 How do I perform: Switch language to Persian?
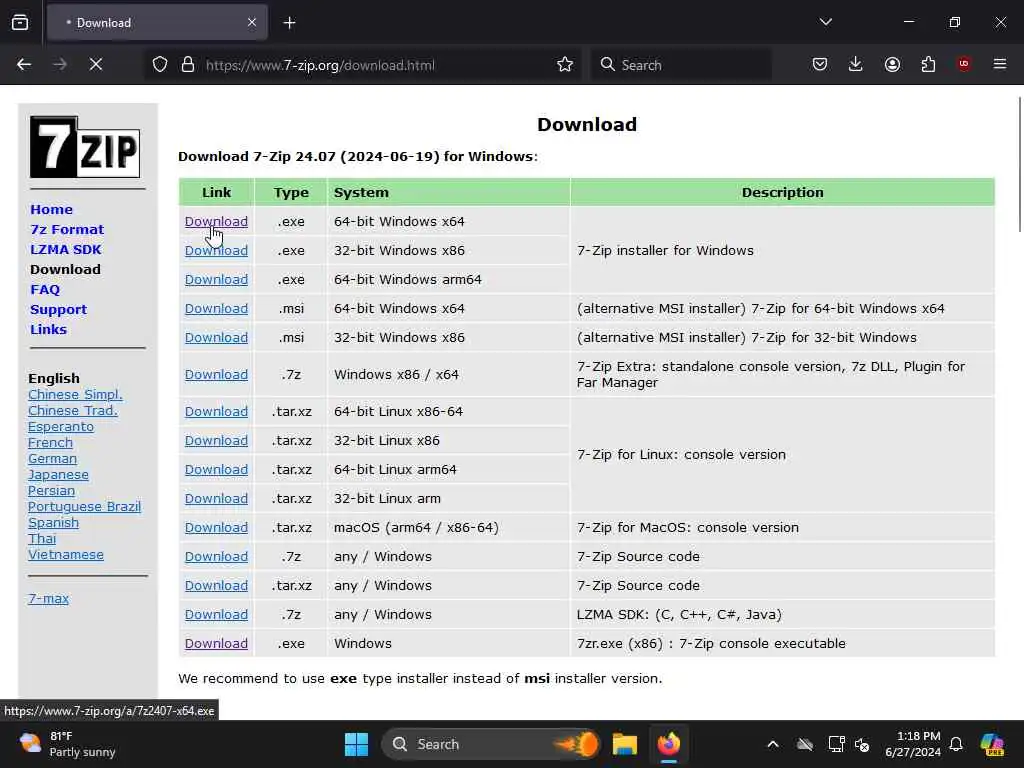coord(51,490)
